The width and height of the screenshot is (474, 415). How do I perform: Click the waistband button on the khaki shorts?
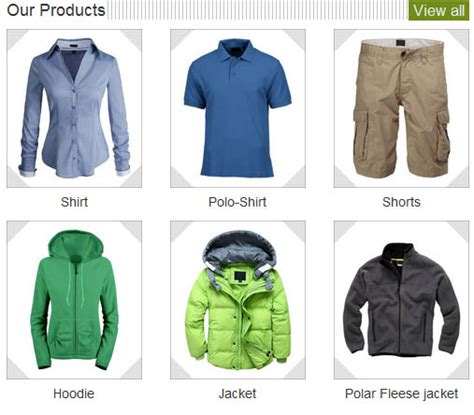click(x=403, y=52)
